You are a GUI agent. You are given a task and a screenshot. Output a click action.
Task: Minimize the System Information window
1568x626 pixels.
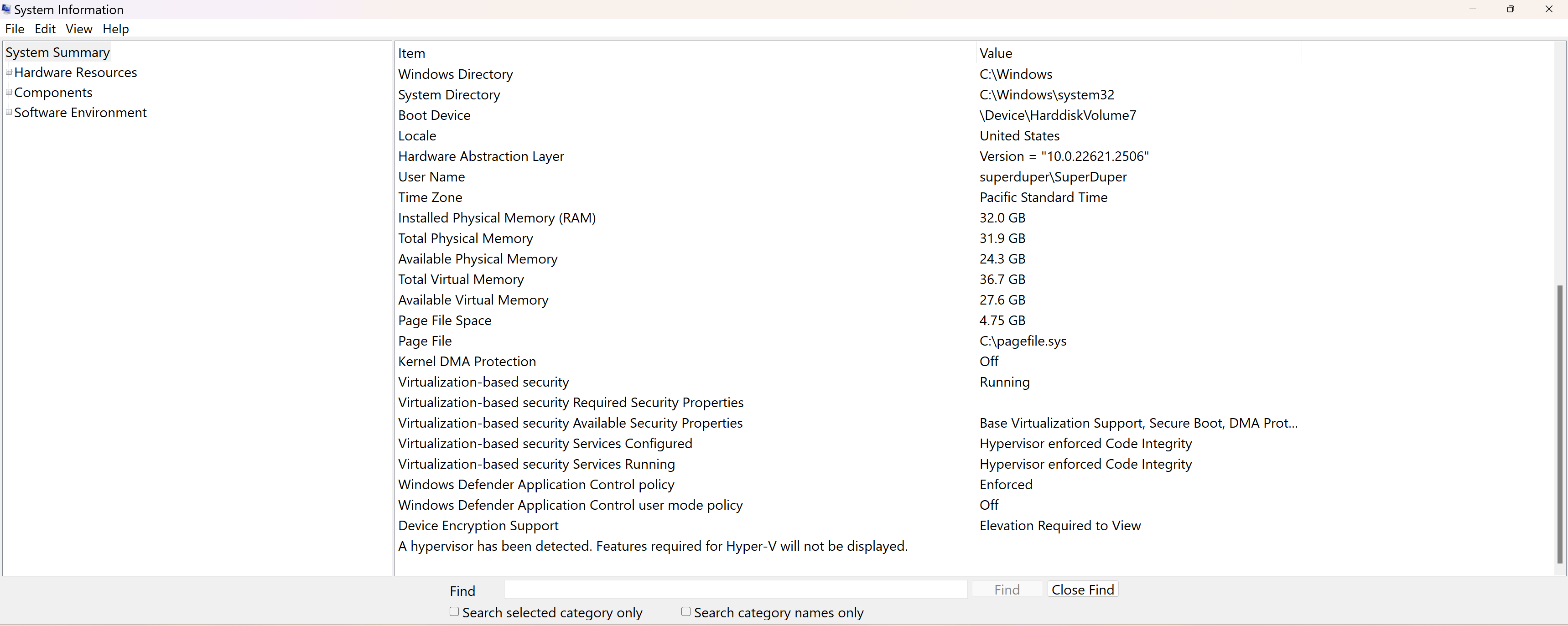tap(1472, 9)
